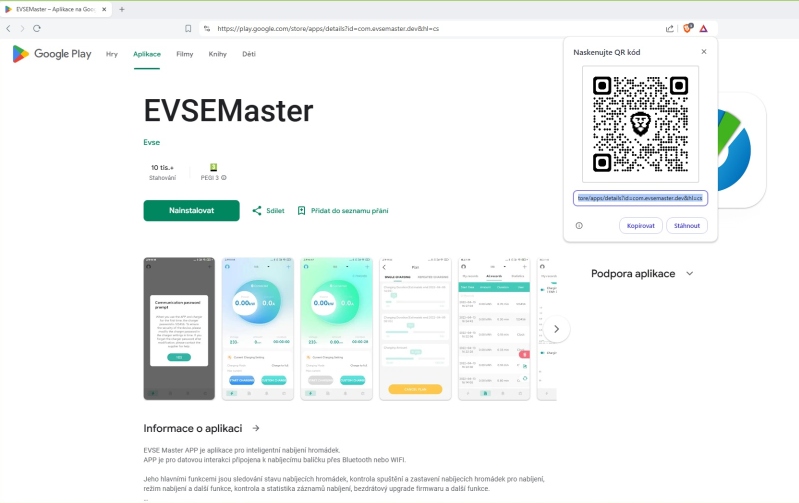Click the QR code URL text field
This screenshot has height=503, width=799.
click(640, 198)
